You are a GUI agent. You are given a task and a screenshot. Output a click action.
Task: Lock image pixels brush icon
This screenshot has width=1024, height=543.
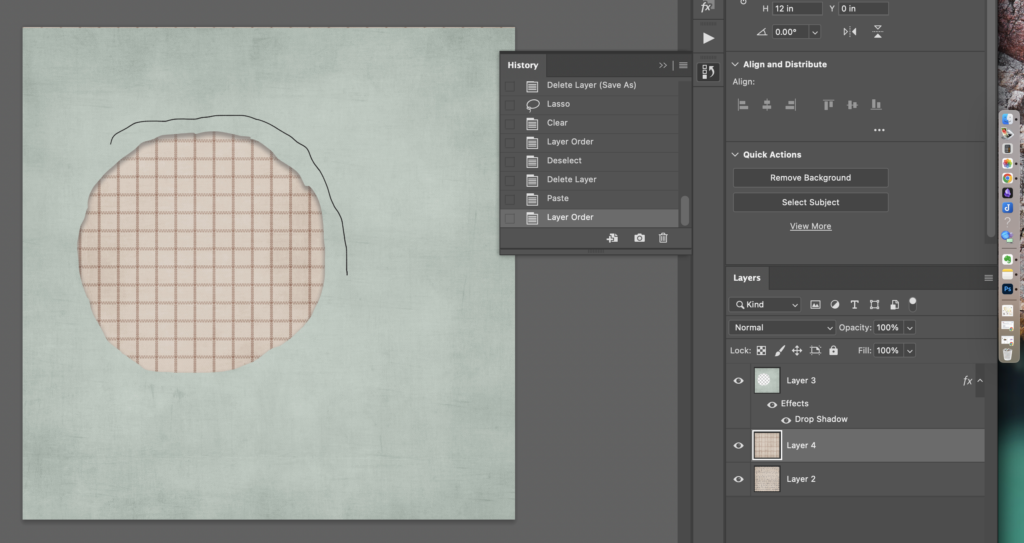pyautogui.click(x=780, y=351)
